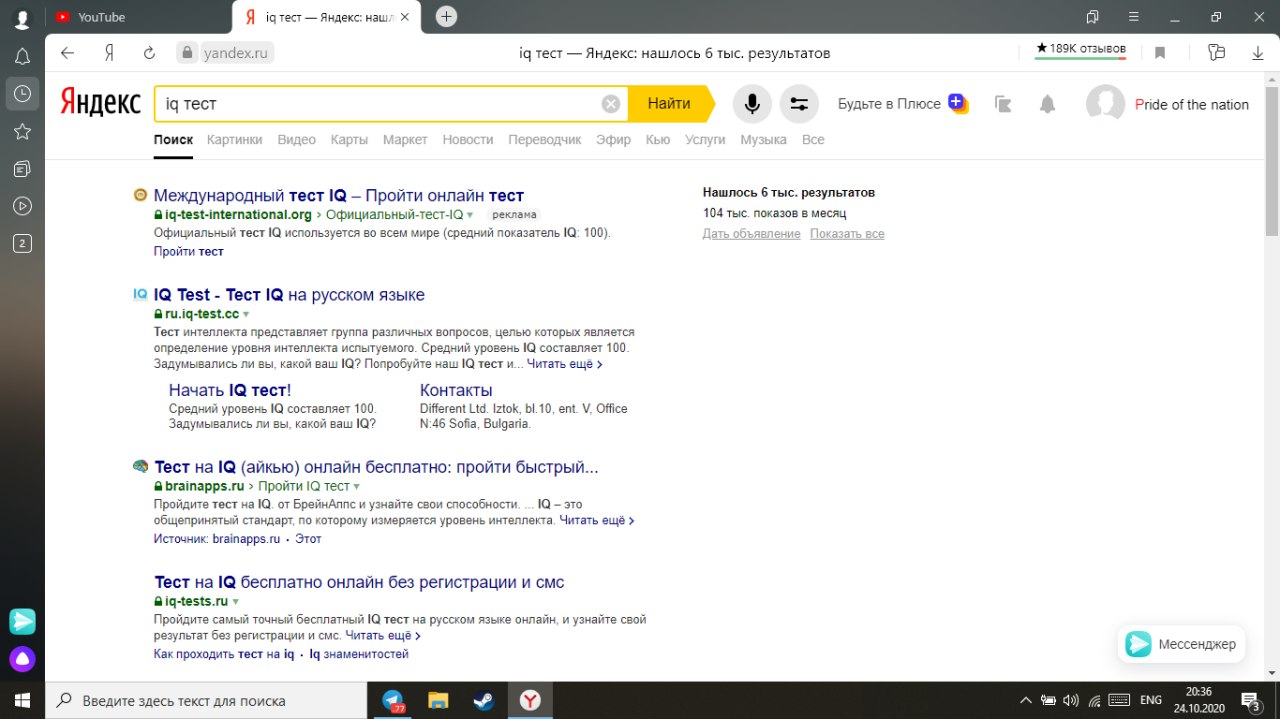Start voice search with microphone
Screen dimensions: 1280x719
tap(752, 103)
